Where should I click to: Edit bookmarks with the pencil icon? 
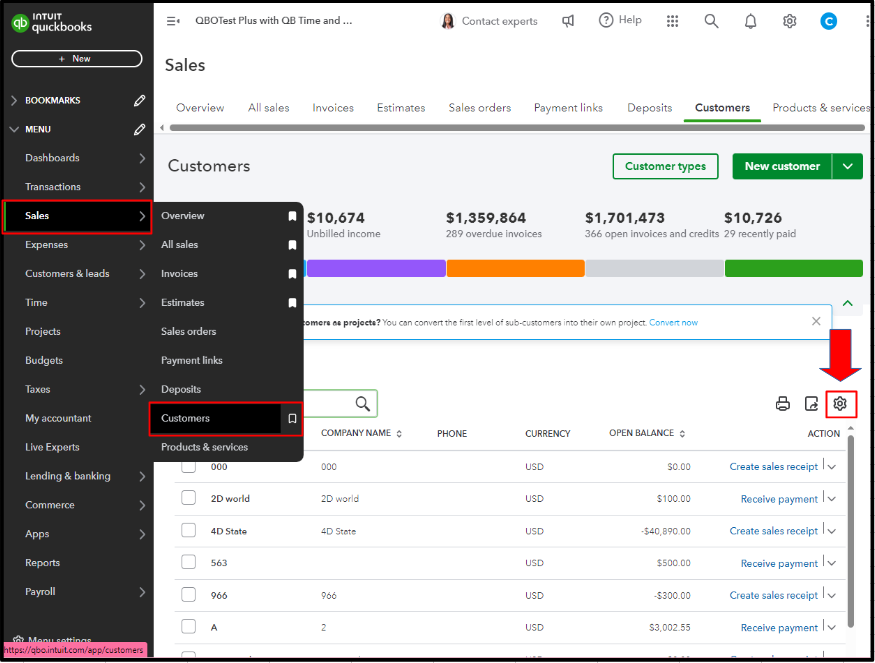click(140, 100)
